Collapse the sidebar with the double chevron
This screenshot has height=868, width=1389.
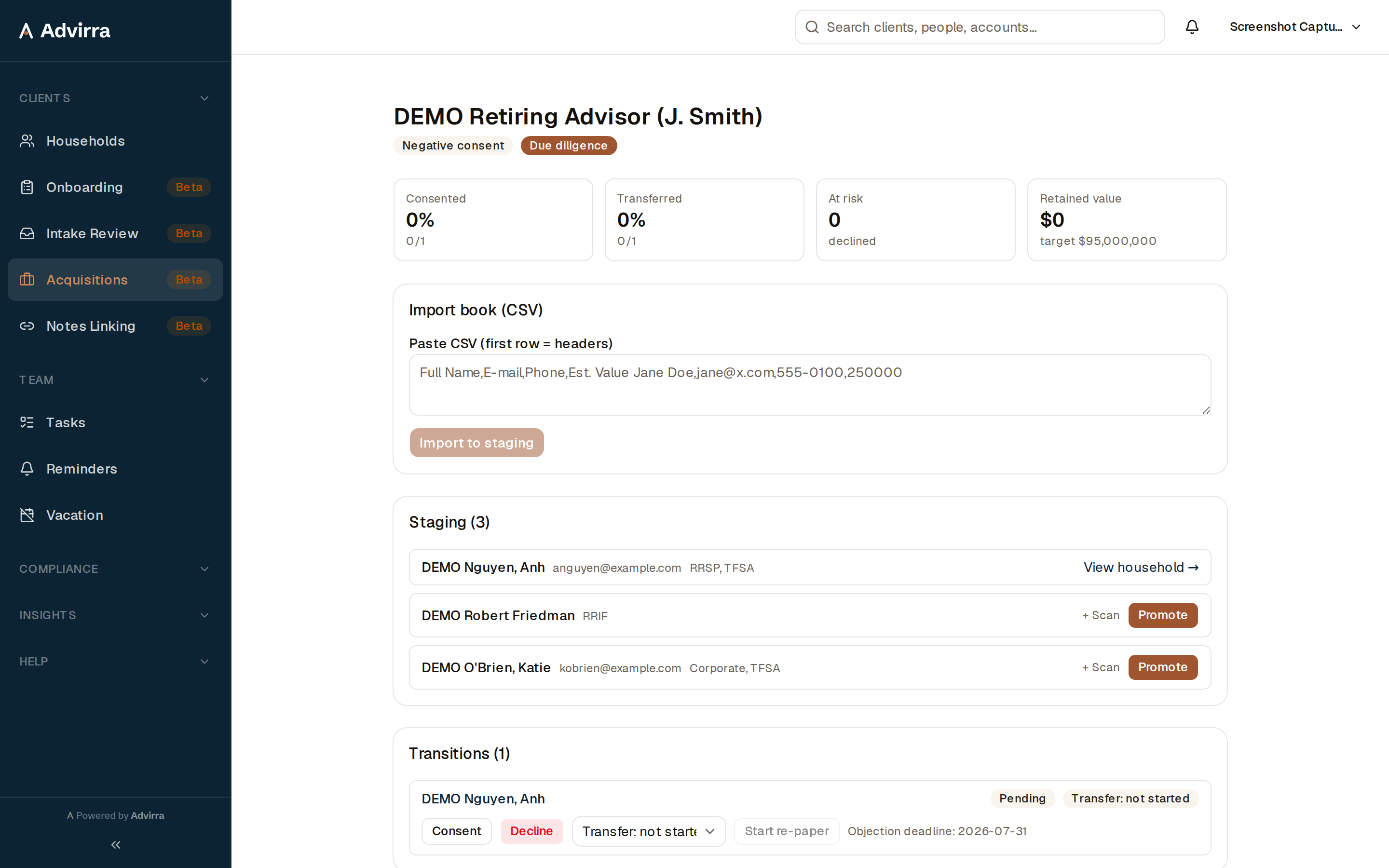[115, 844]
